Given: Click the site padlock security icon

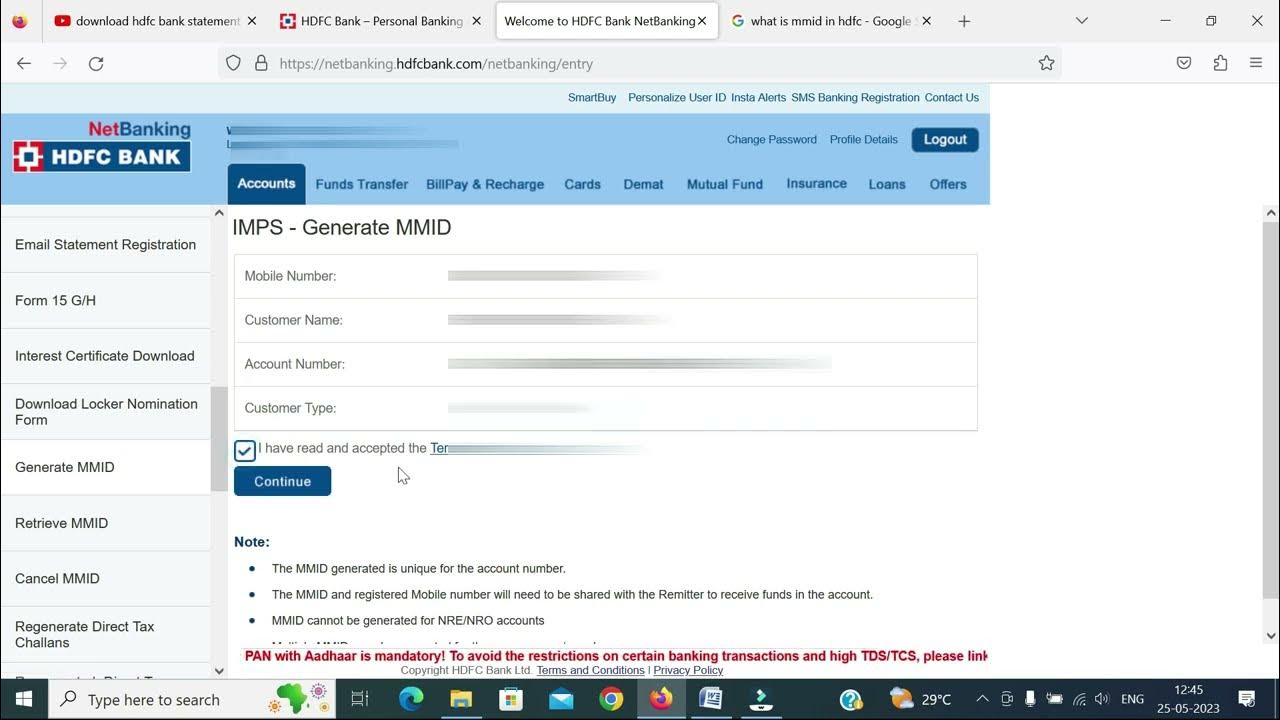Looking at the screenshot, I should [x=261, y=63].
